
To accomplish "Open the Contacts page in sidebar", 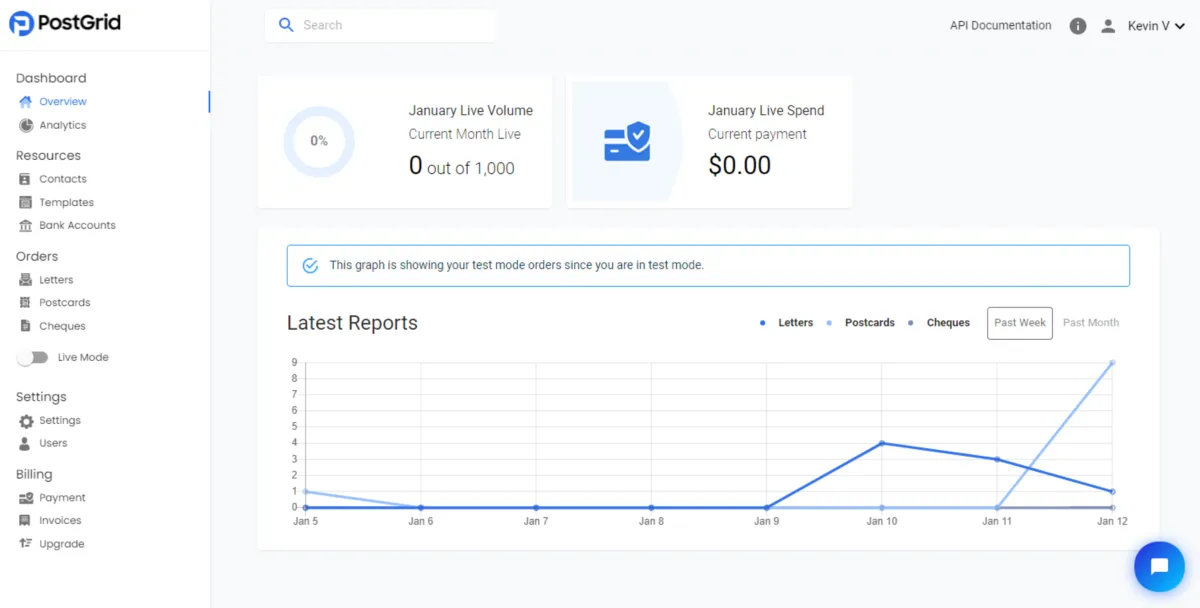I will click(x=62, y=179).
